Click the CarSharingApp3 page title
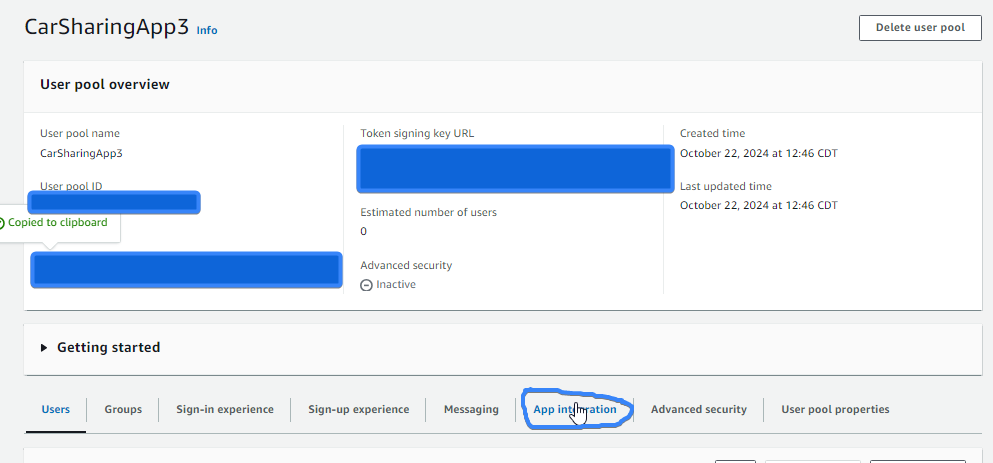The width and height of the screenshot is (993, 463). pos(106,28)
